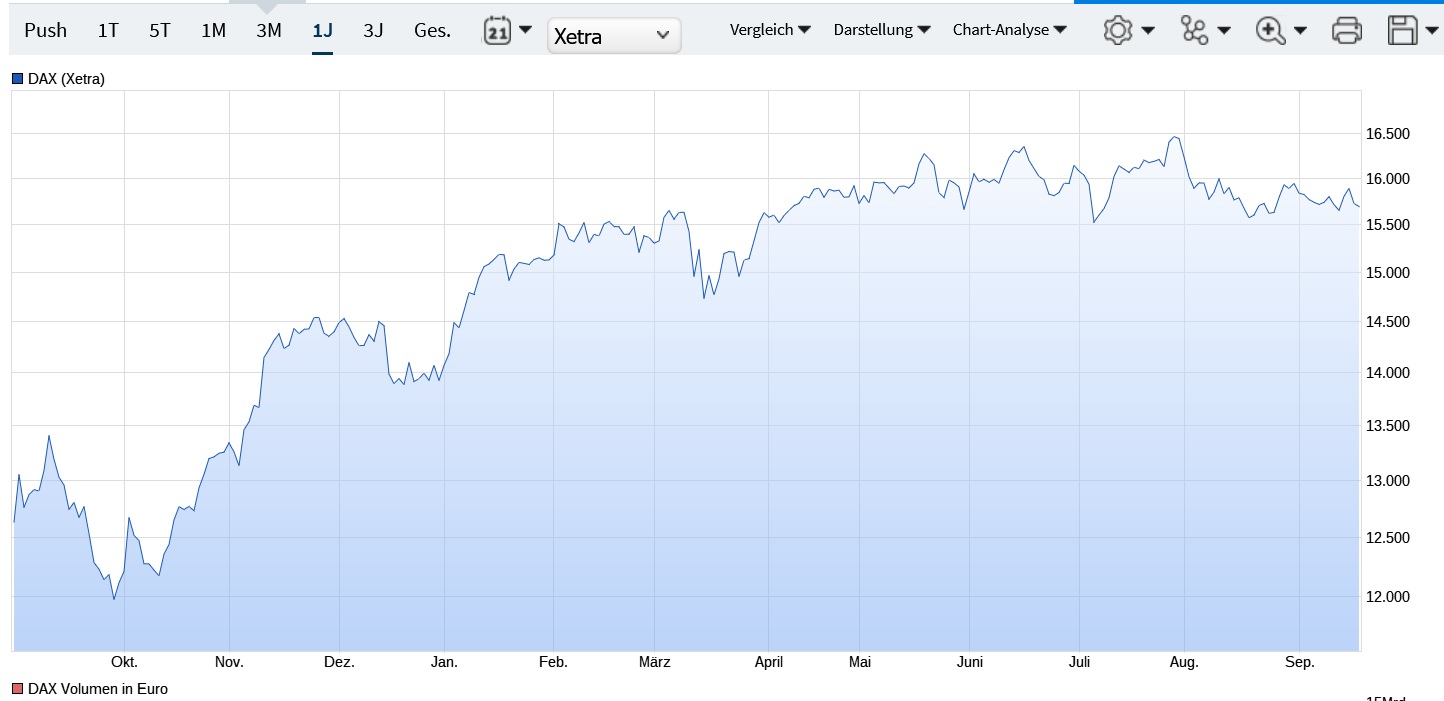Click the Okt. x-axis label
Viewport: 1444px width, 701px height.
pyautogui.click(x=124, y=662)
